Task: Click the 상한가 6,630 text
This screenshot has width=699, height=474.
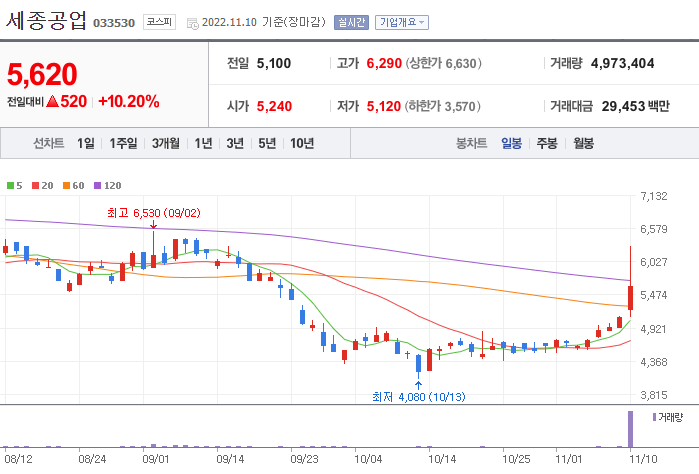Action: [444, 63]
